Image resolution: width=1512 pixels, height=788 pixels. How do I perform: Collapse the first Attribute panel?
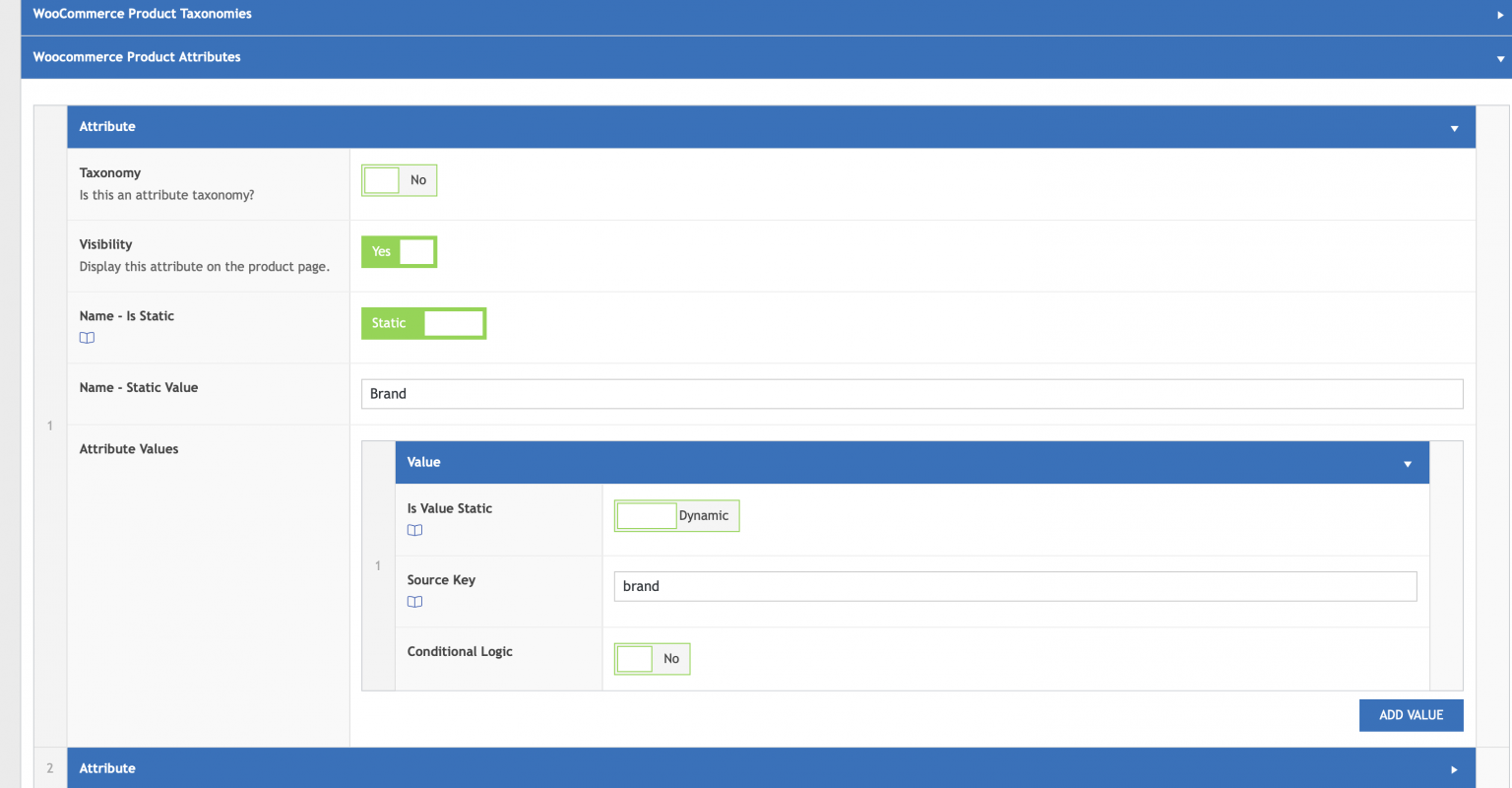point(771,127)
